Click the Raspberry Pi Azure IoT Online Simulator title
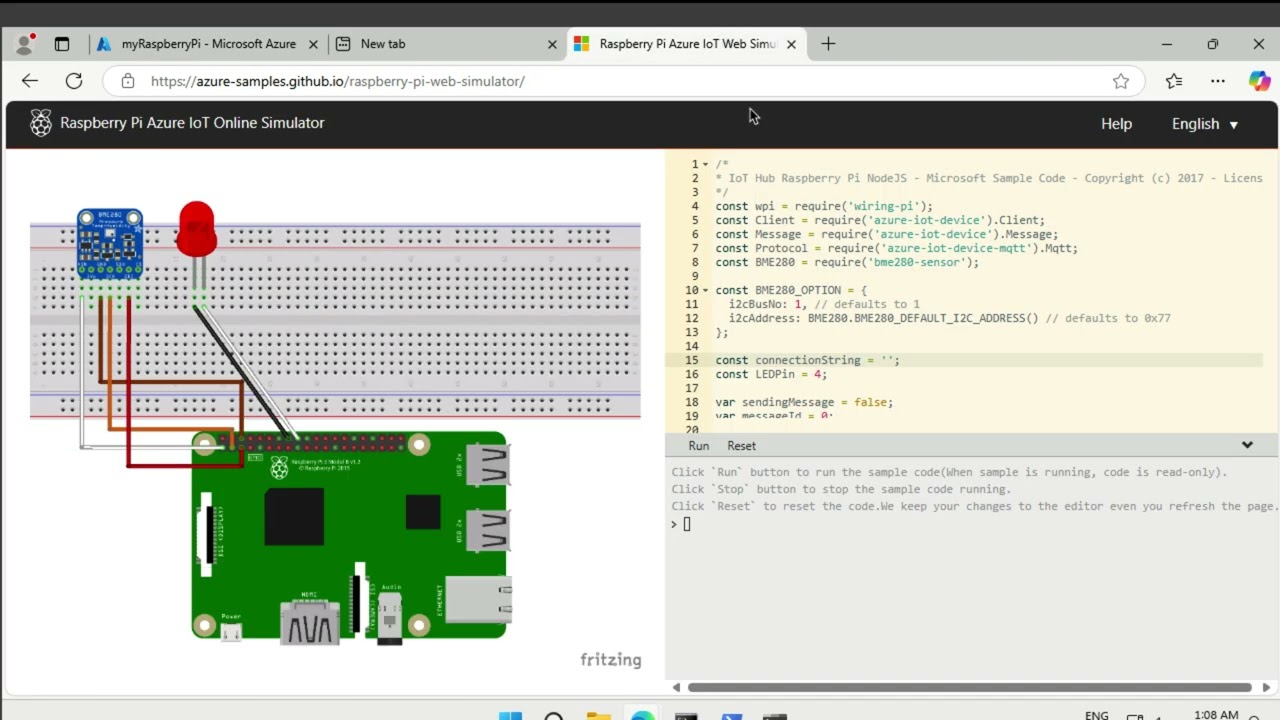This screenshot has width=1280, height=720. (192, 123)
